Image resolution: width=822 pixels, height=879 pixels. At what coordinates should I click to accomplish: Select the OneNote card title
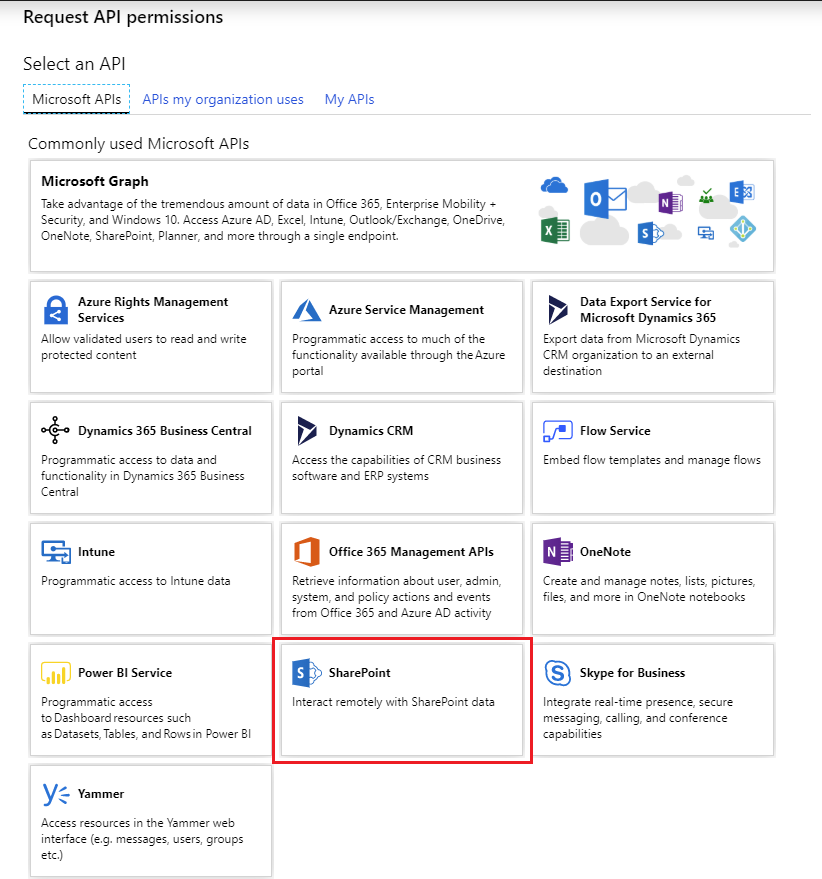pos(605,552)
